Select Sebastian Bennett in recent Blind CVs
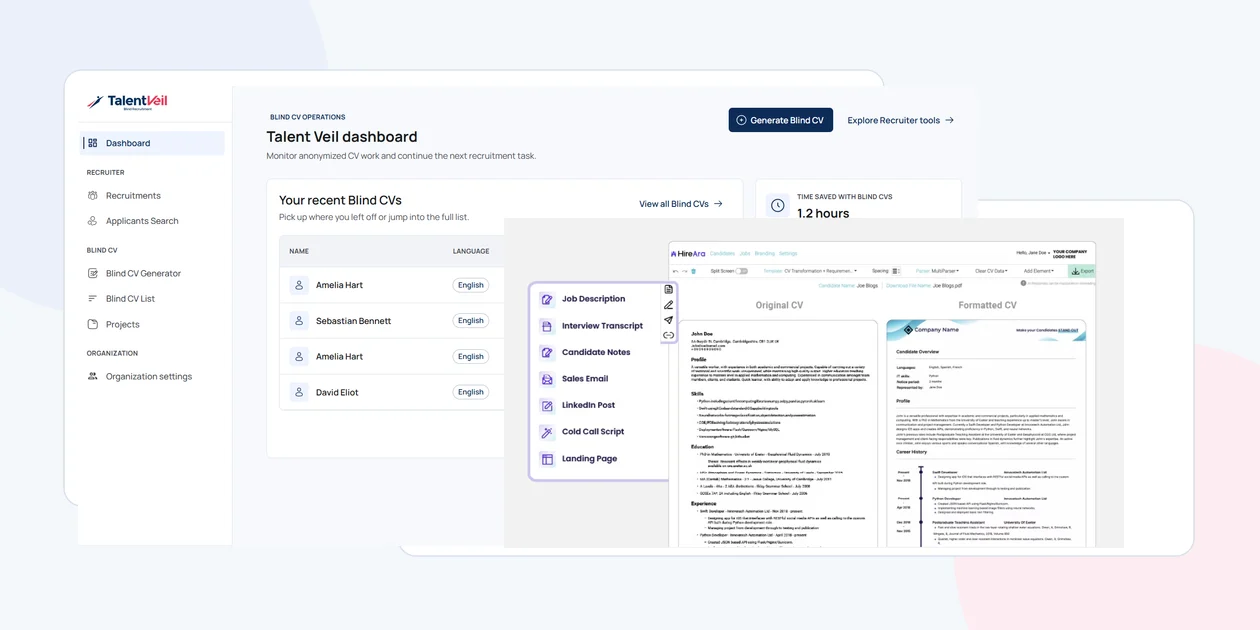 353,321
